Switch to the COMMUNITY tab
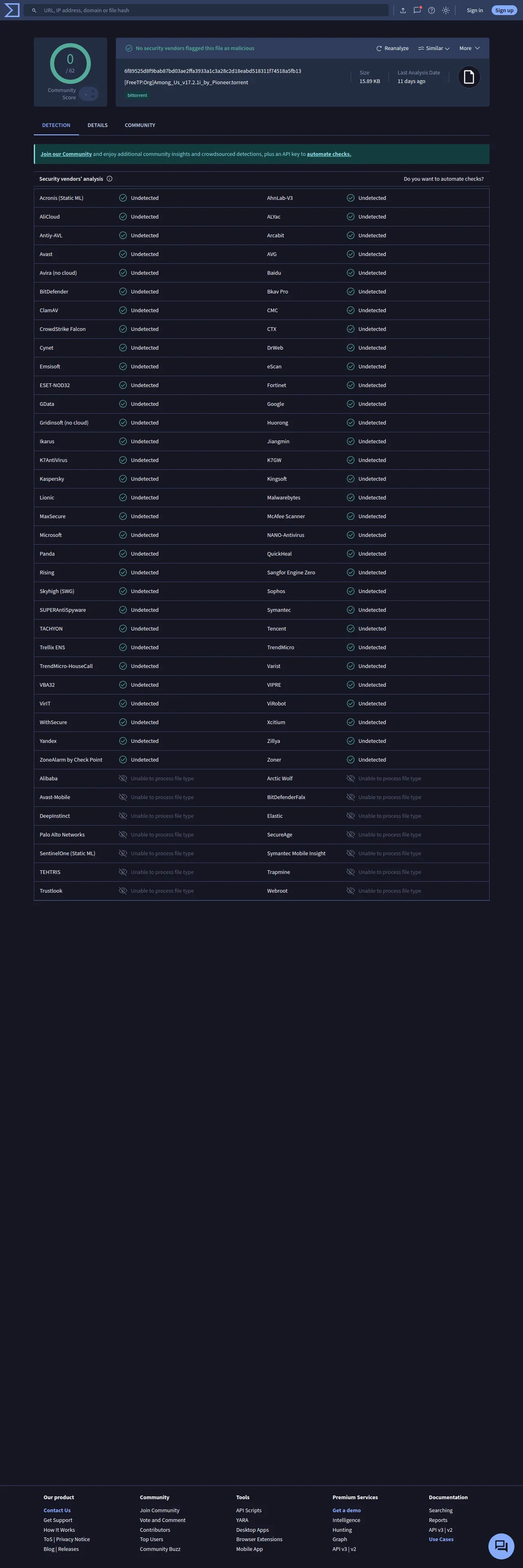The image size is (523, 1568). click(140, 125)
